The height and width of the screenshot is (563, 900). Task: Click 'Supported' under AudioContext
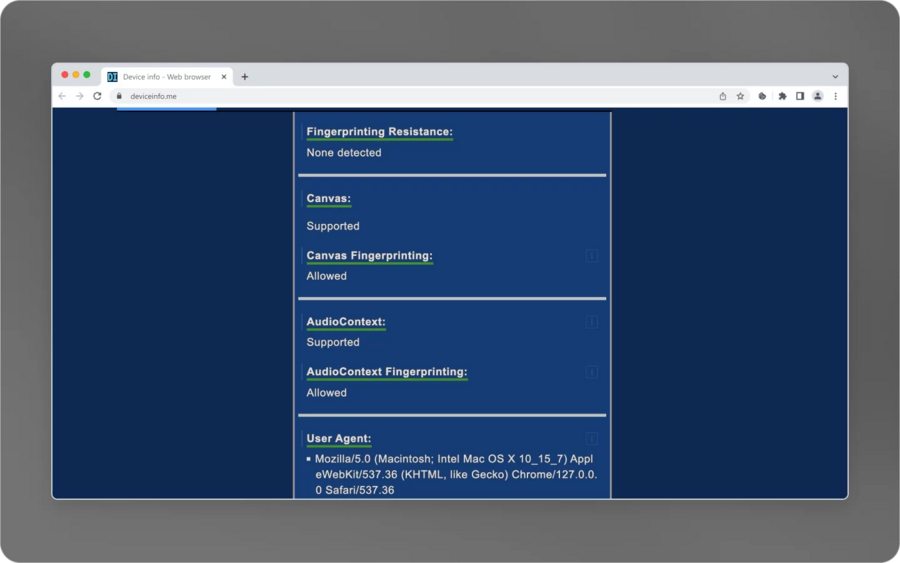[x=333, y=342]
